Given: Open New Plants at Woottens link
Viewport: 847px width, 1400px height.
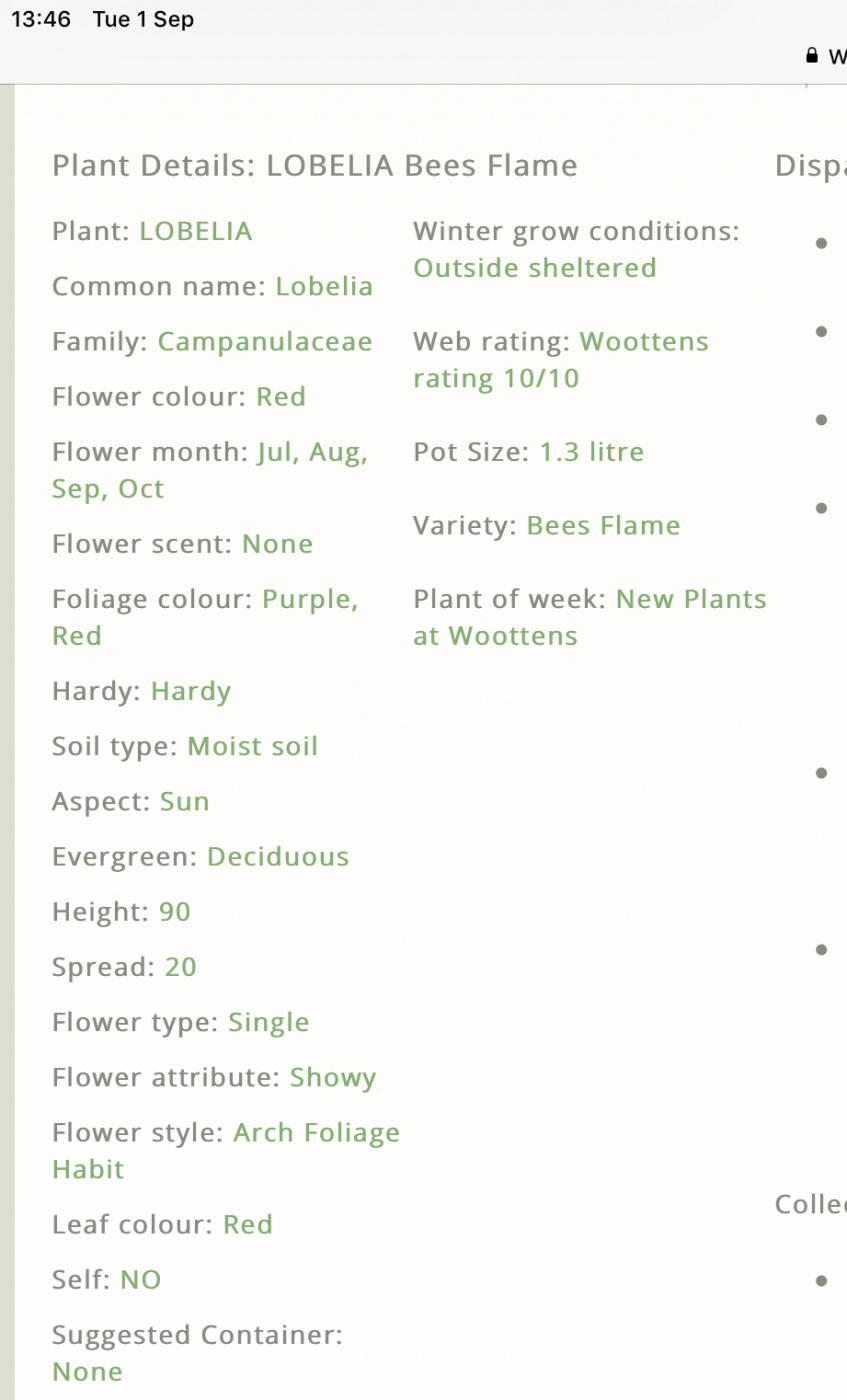Looking at the screenshot, I should point(590,618).
